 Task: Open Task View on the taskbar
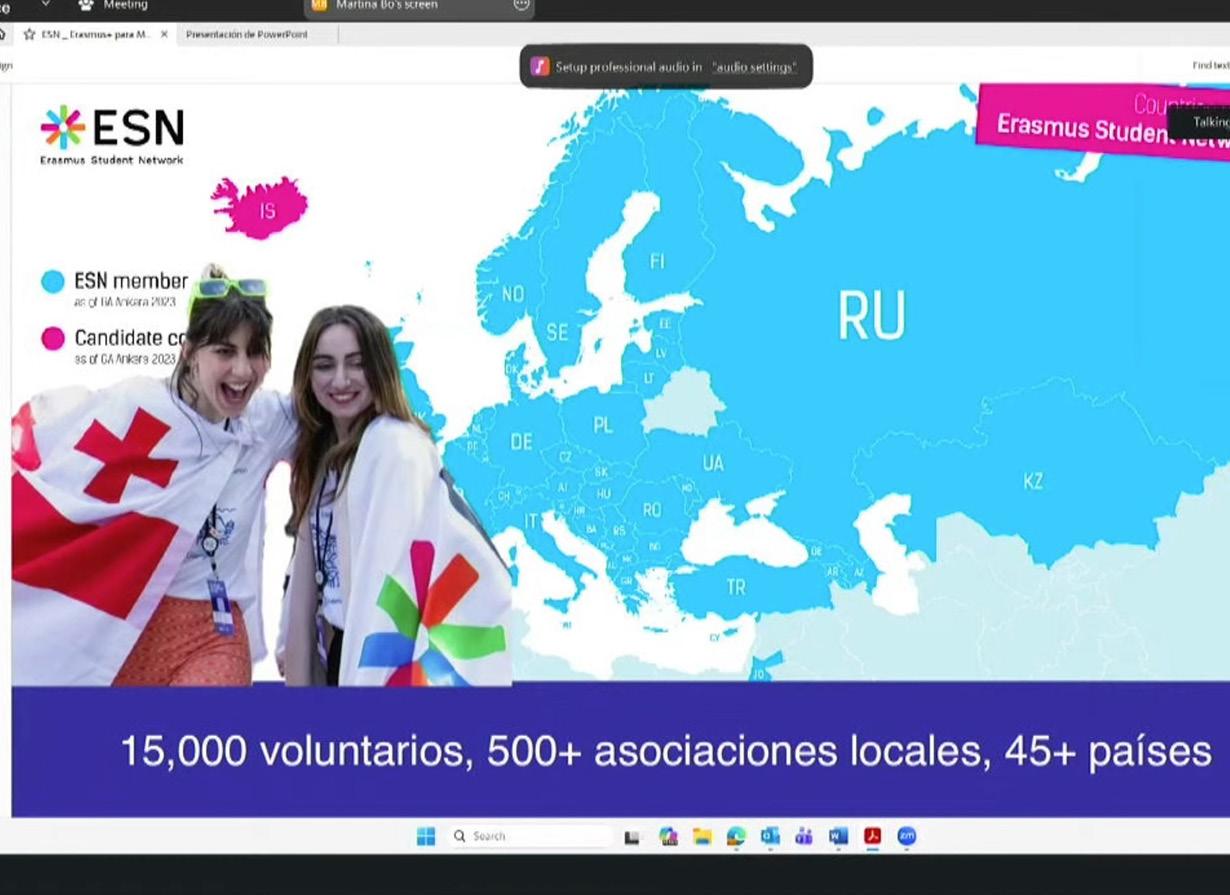tap(632, 837)
